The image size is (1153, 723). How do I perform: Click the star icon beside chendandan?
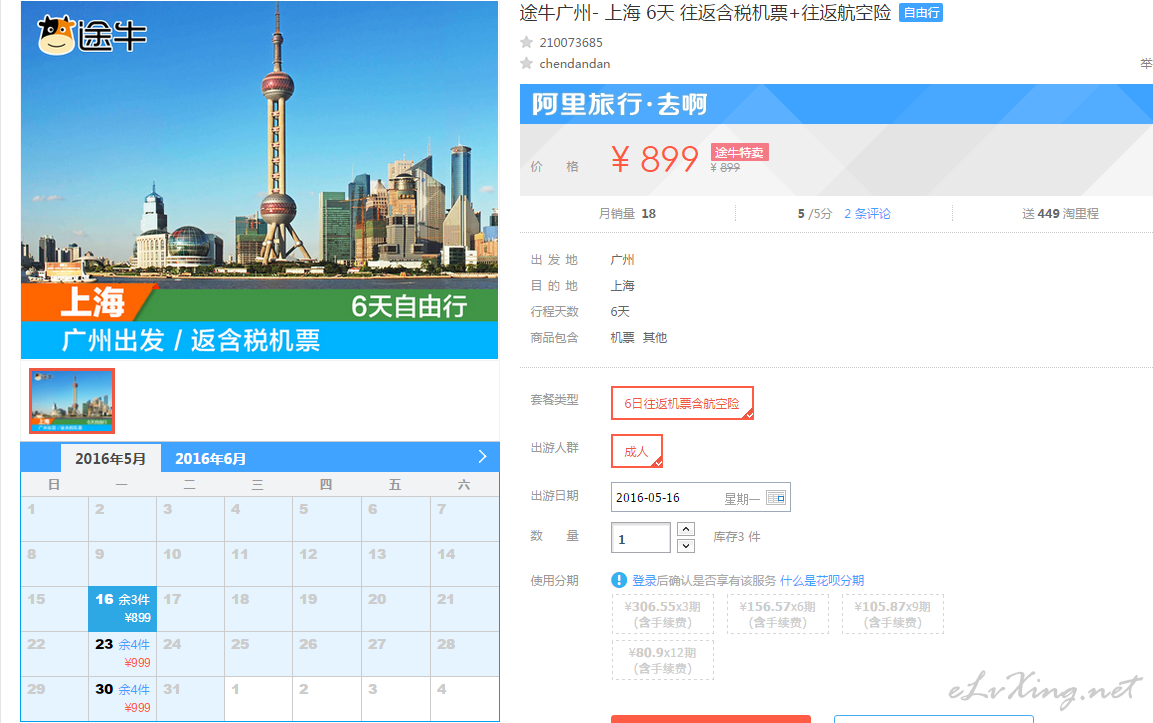pos(526,63)
